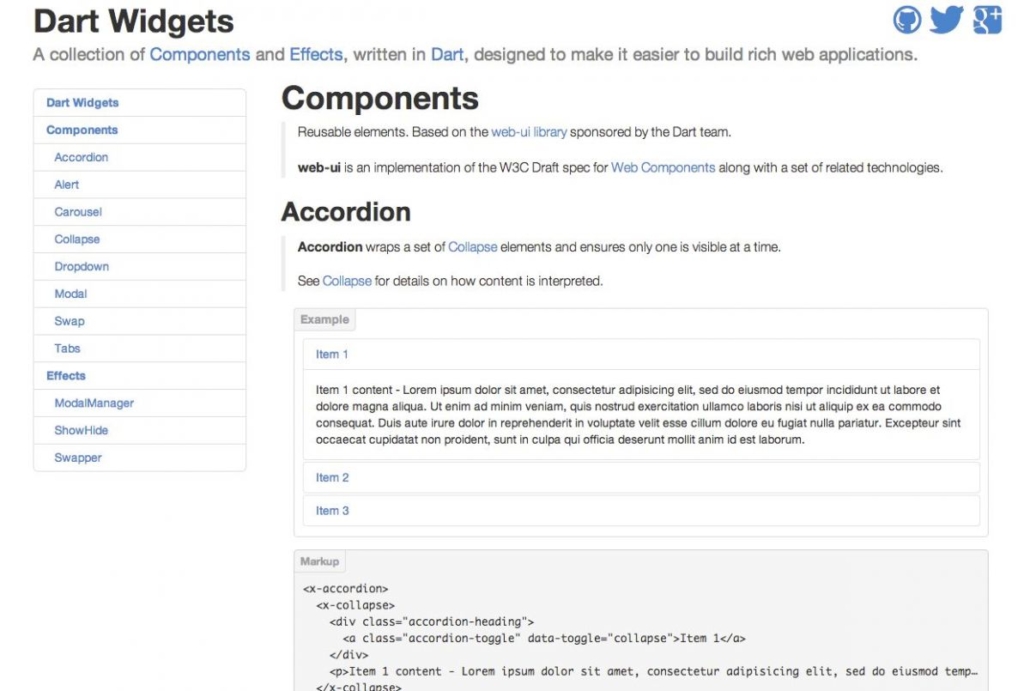1030x691 pixels.
Task: Select Modal in the sidebar
Action: 71,294
